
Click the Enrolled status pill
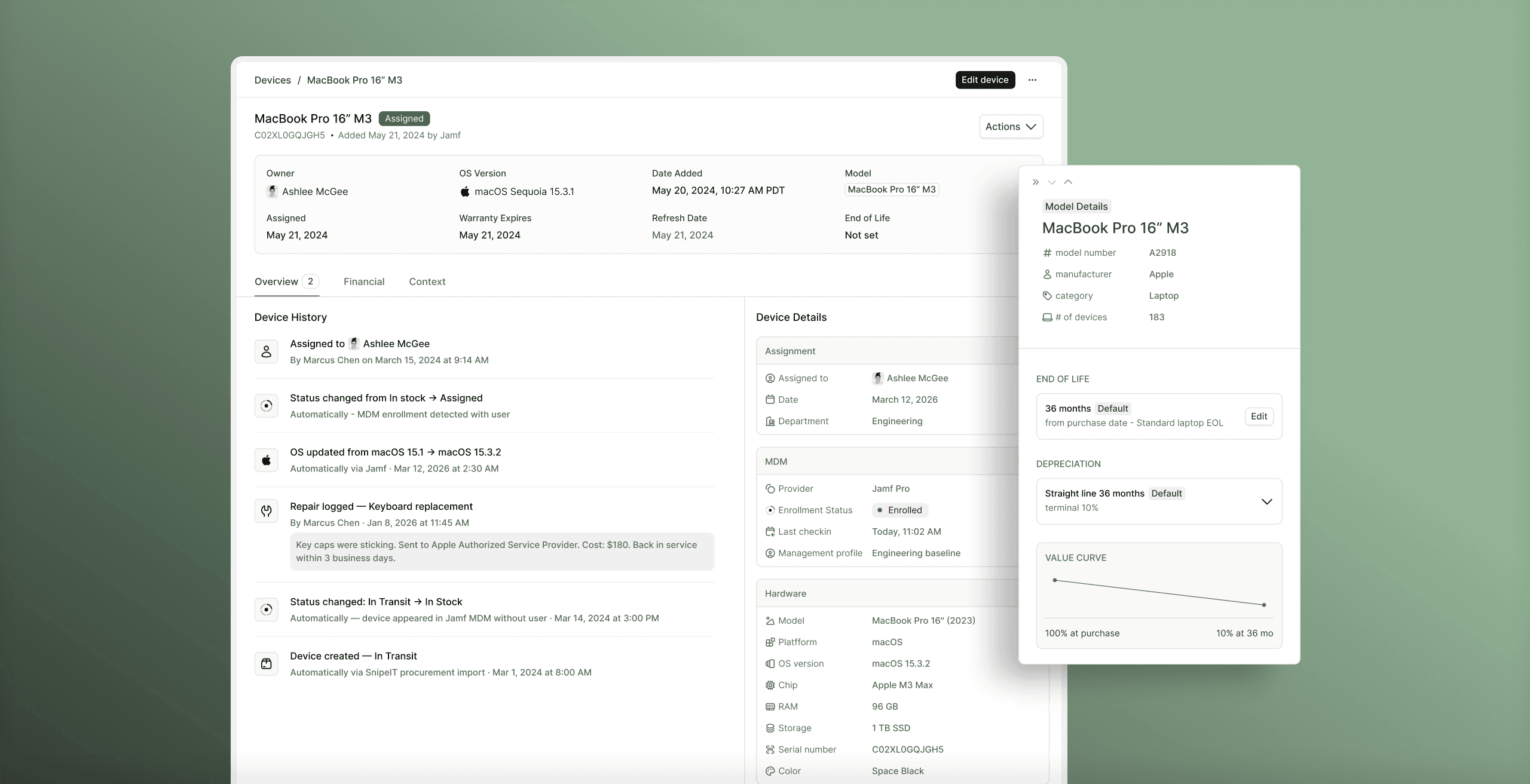tap(900, 510)
